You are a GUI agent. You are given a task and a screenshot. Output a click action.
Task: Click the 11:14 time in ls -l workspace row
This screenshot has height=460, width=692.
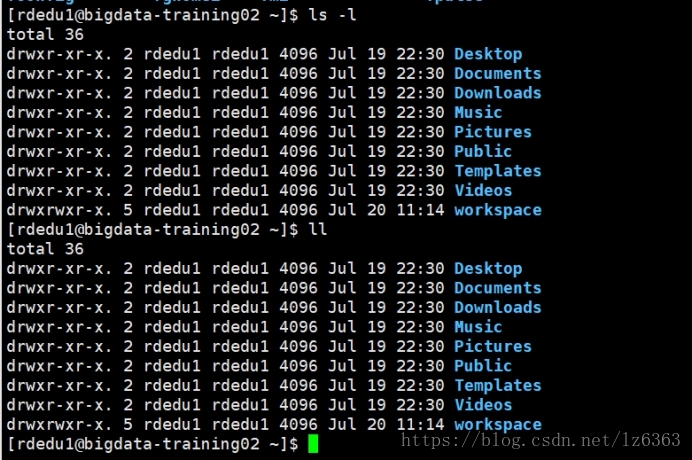pos(420,210)
